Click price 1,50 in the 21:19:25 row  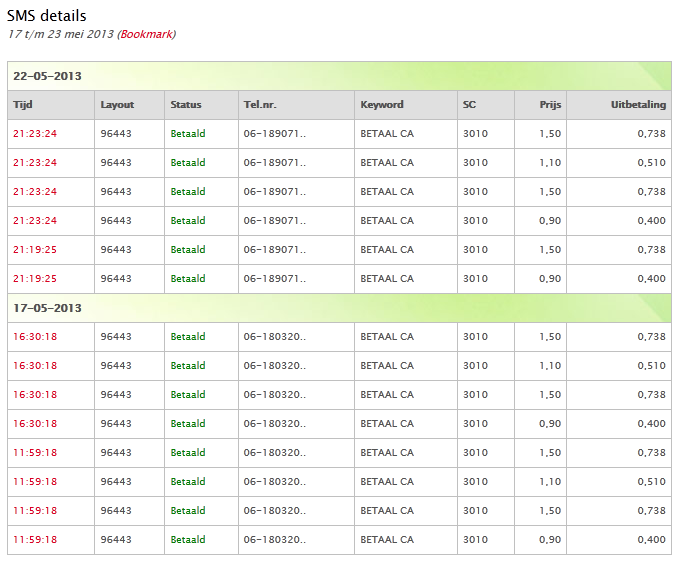tap(550, 250)
